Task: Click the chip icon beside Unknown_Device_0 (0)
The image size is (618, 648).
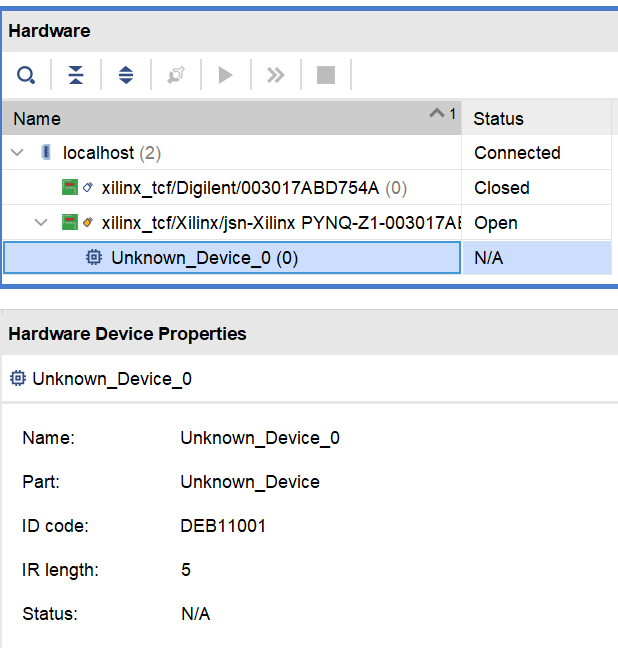Action: pyautogui.click(x=94, y=257)
